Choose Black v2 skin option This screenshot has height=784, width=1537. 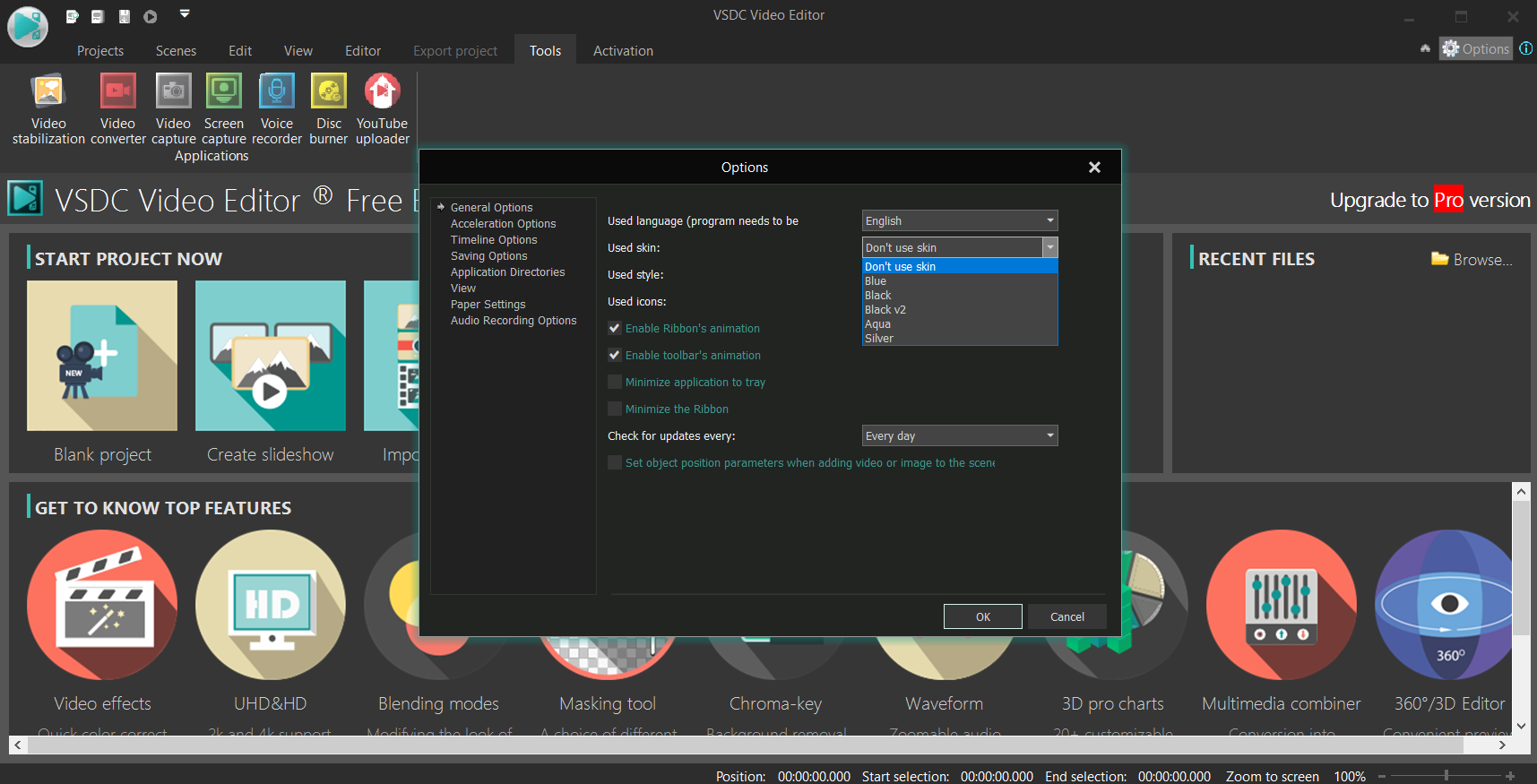click(x=960, y=309)
